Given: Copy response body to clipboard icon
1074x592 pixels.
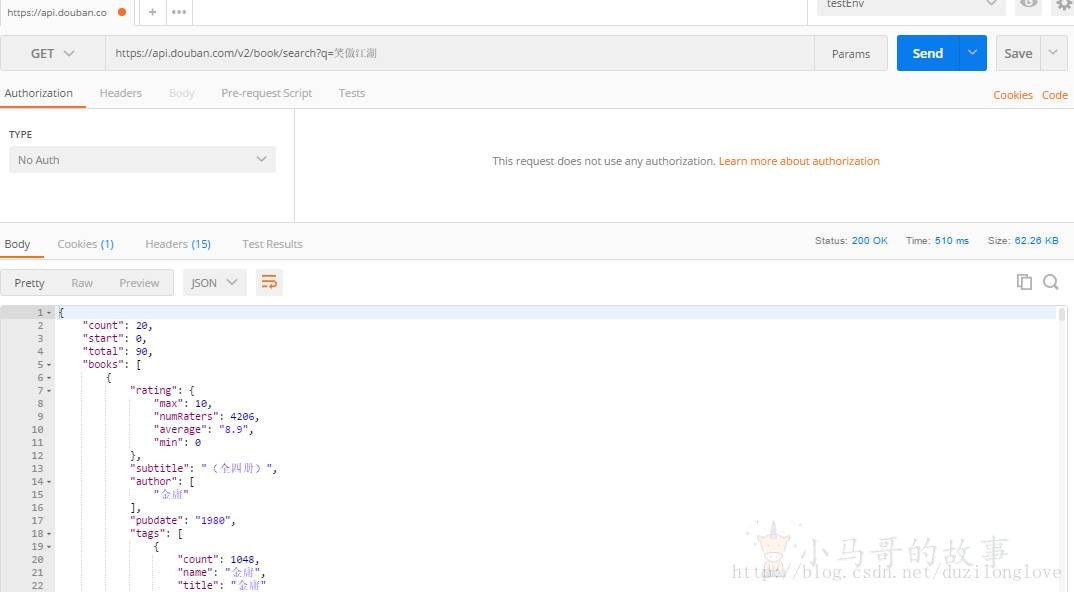Looking at the screenshot, I should (1024, 282).
